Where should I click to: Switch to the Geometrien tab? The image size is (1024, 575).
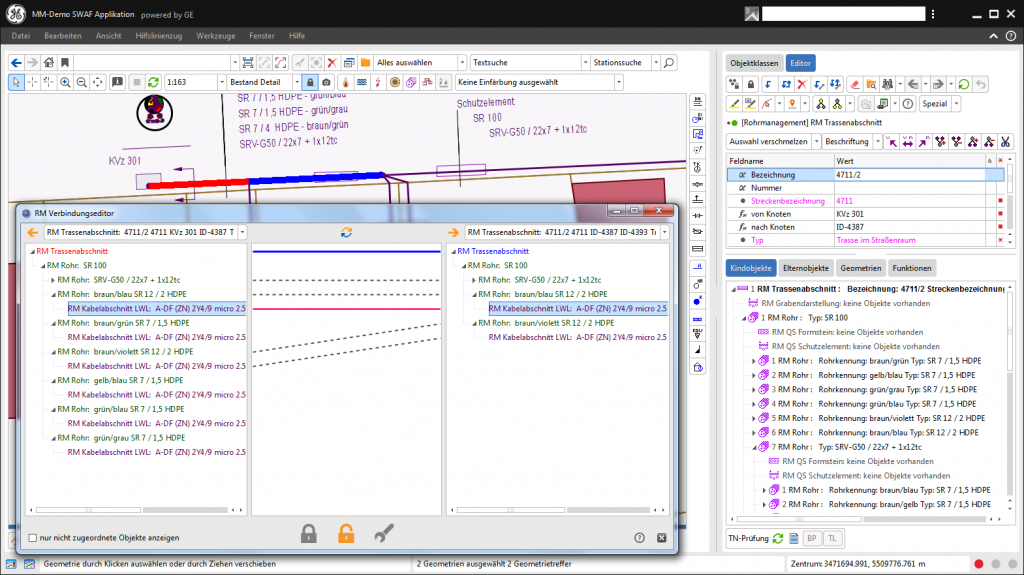[x=859, y=268]
